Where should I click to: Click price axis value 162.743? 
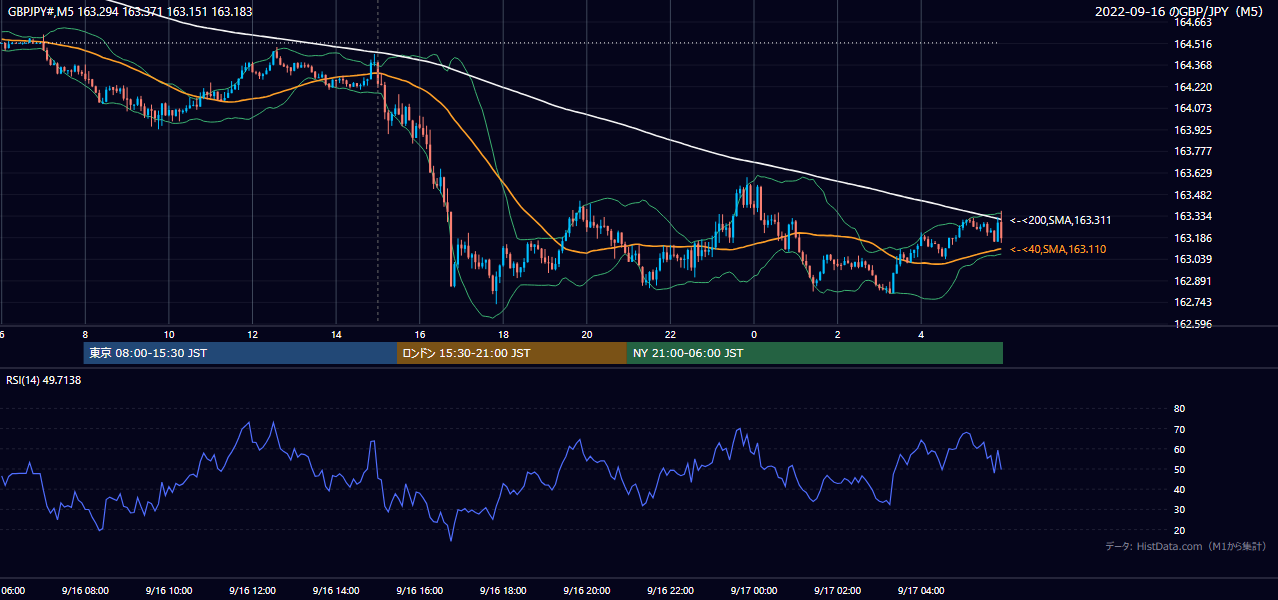(1193, 302)
